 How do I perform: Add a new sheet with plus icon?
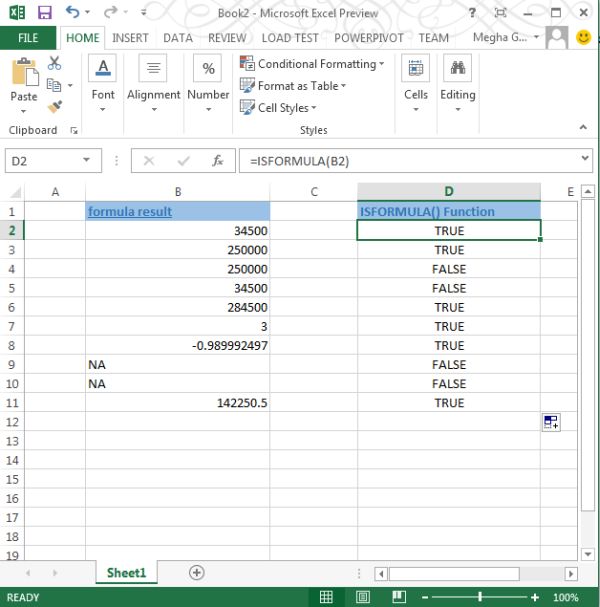(x=197, y=573)
